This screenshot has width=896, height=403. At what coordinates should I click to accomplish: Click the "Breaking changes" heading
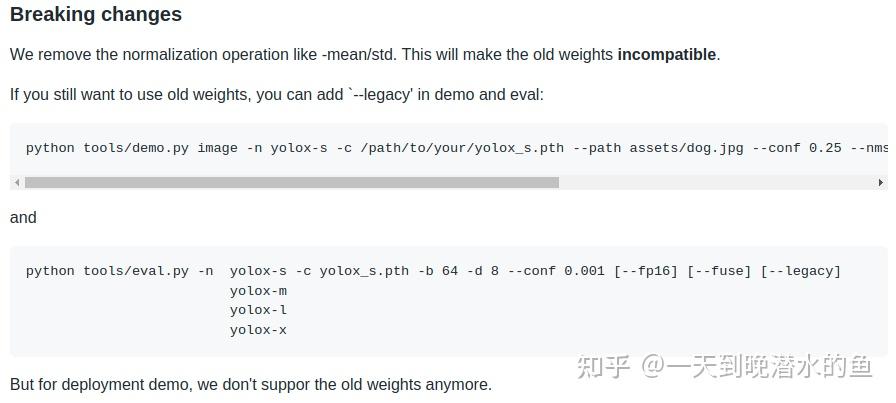pyautogui.click(x=96, y=14)
